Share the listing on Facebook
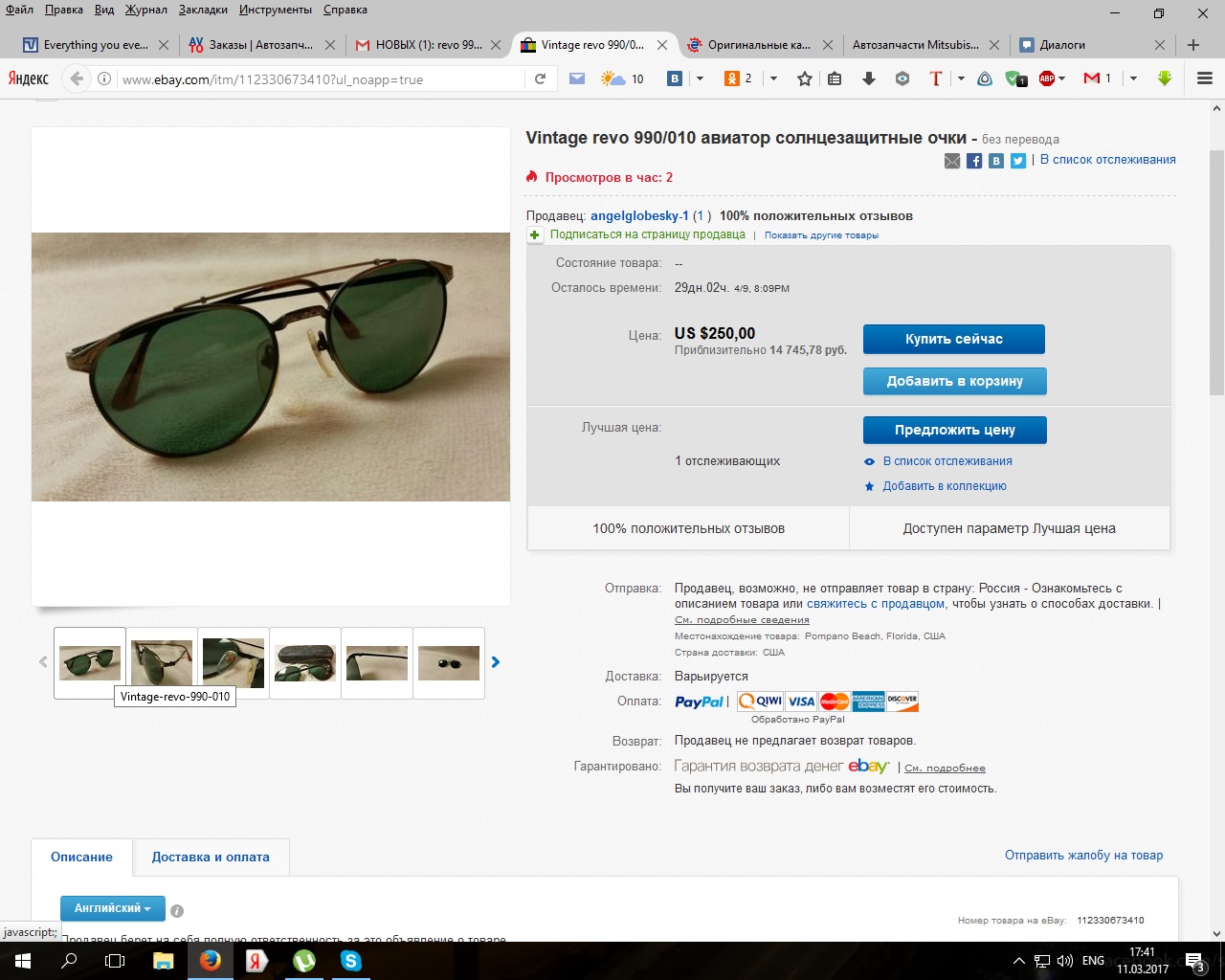This screenshot has height=980, width=1225. click(x=974, y=161)
